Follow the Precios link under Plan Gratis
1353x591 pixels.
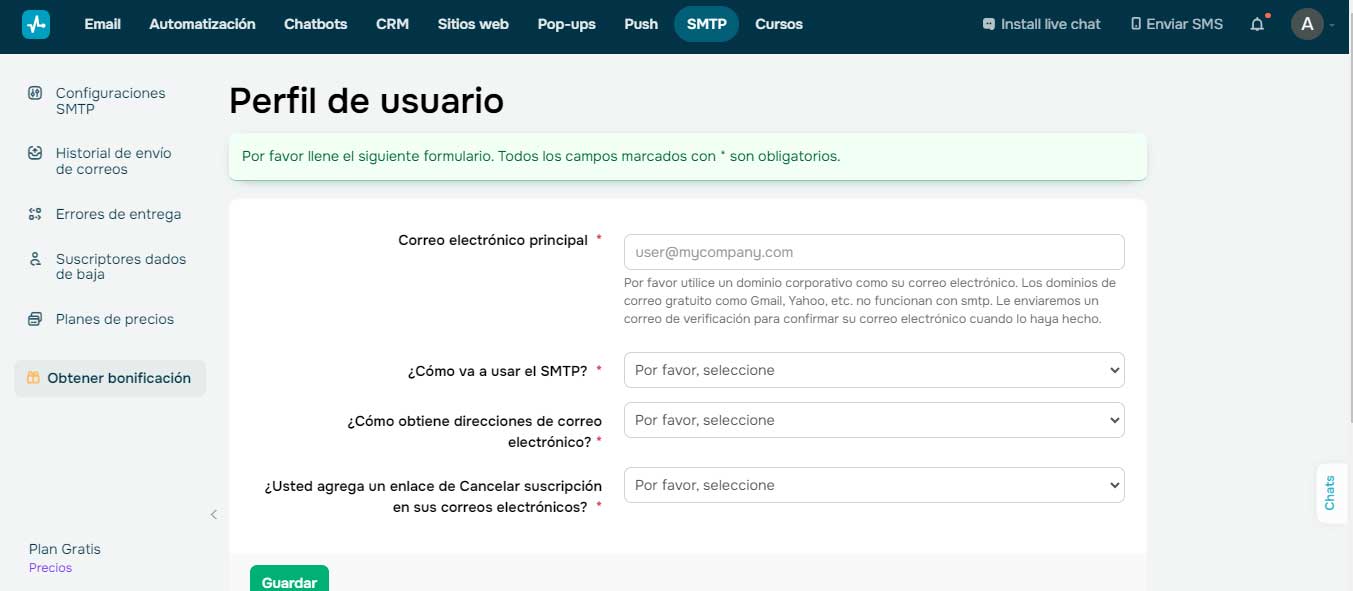pyautogui.click(x=50, y=568)
